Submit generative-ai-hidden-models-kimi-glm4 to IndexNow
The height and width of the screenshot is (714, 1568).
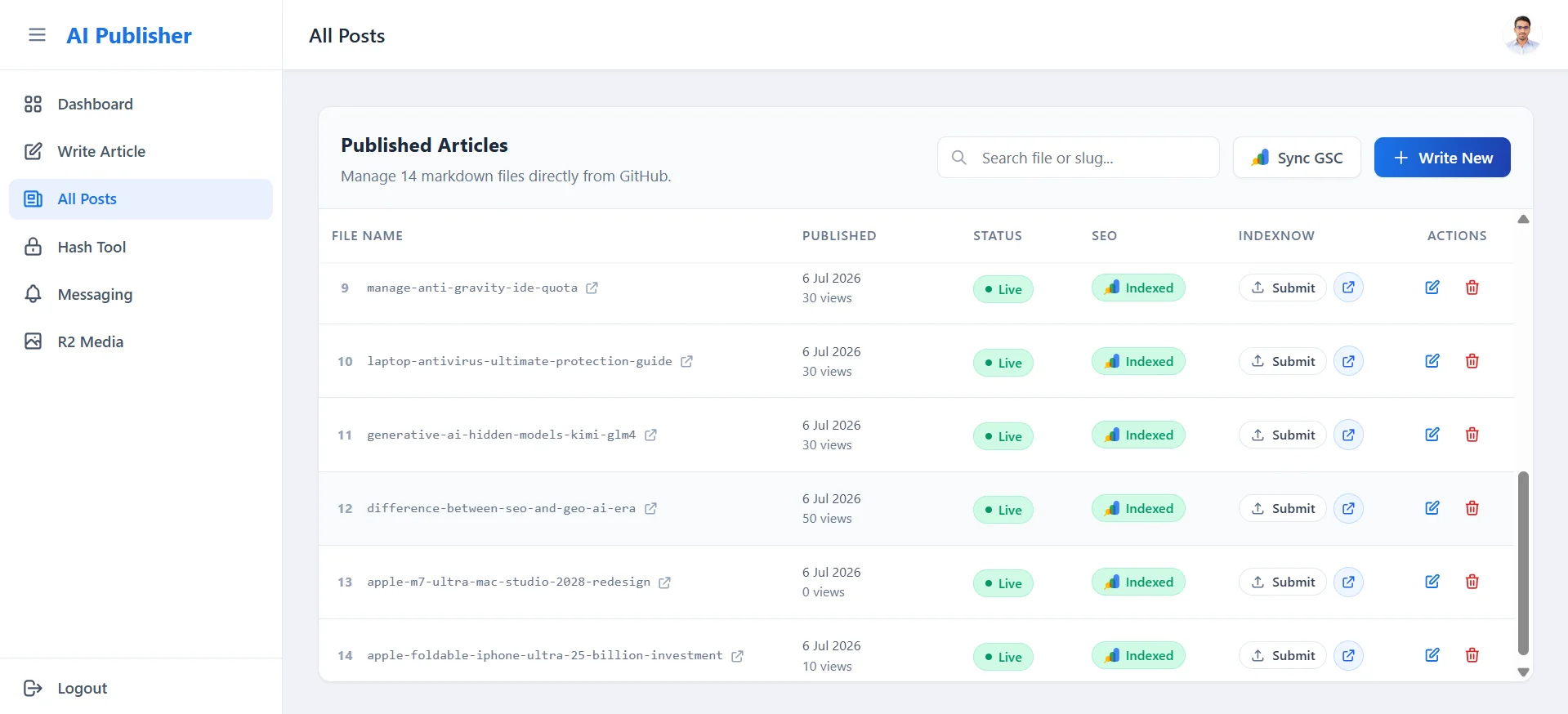point(1283,435)
